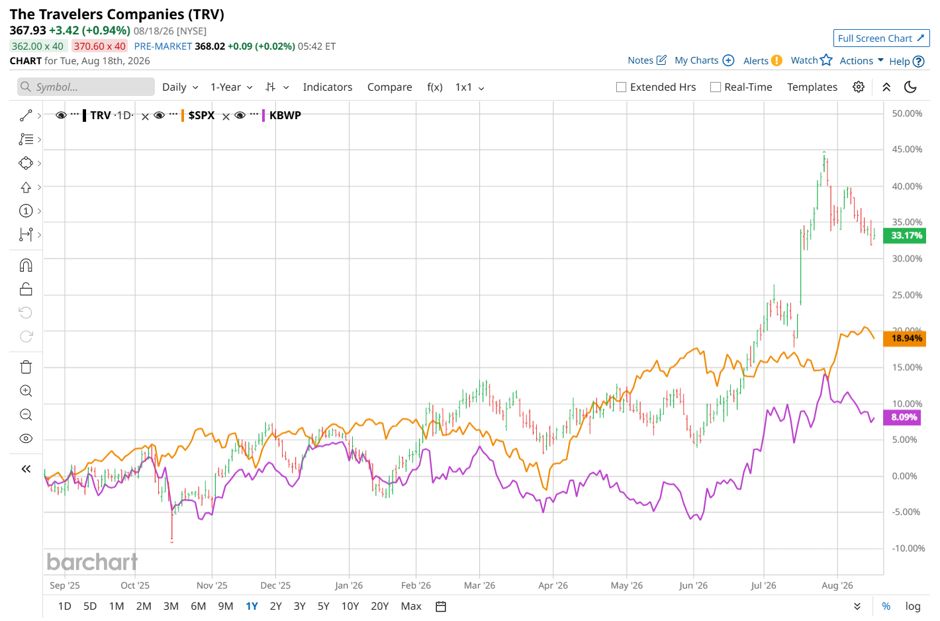The width and height of the screenshot is (940, 621).
Task: Undo the last chart action
Action: 26,313
